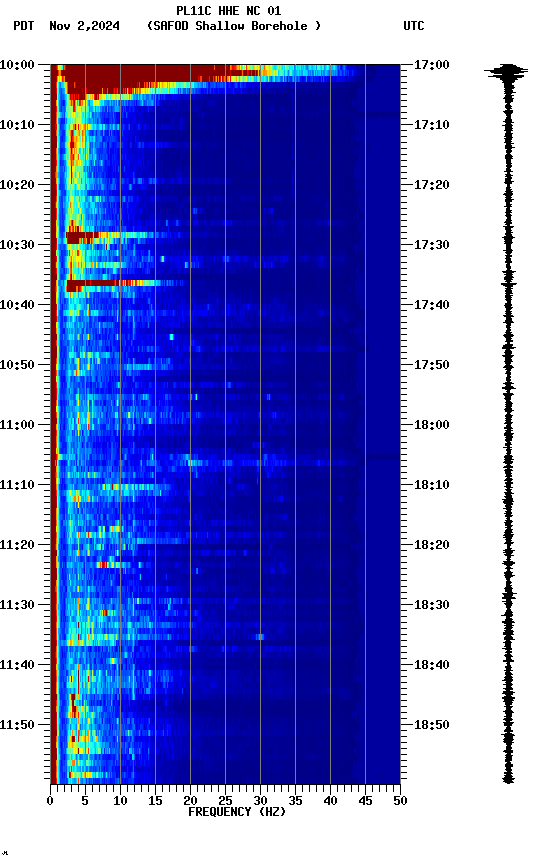Click the '20' frequency axis tick label
Viewport: 552px width, 864px height.
(190, 802)
